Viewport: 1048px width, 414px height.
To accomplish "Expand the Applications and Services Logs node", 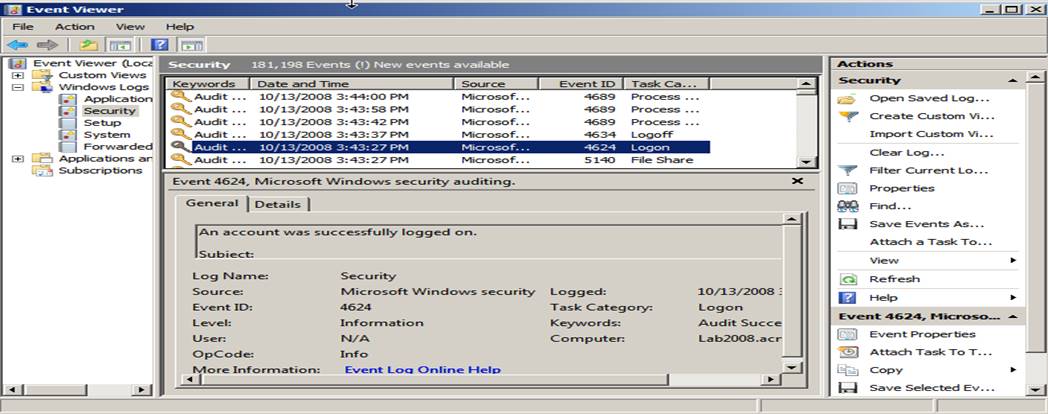I will click(18, 158).
